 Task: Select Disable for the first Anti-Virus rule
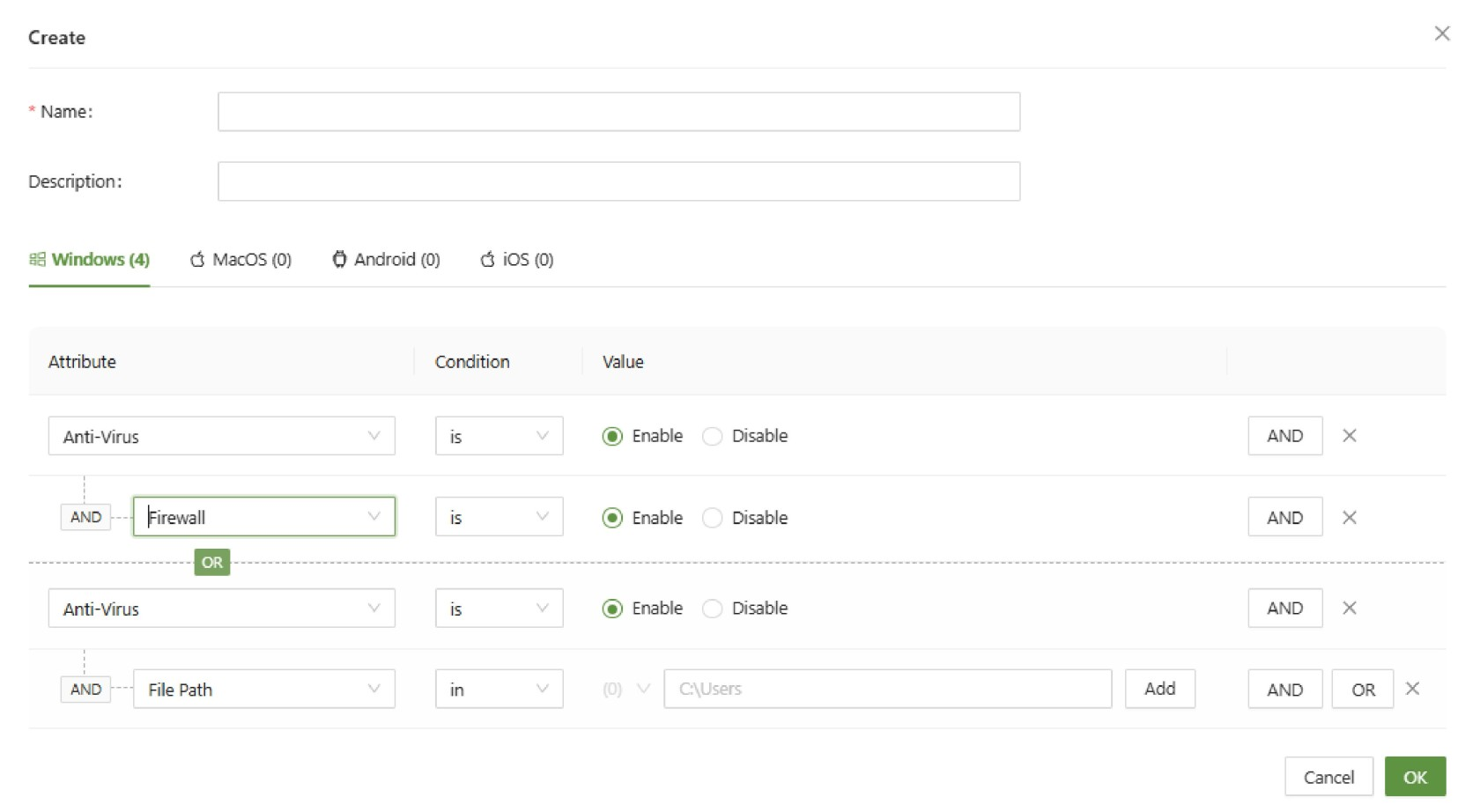tap(713, 437)
